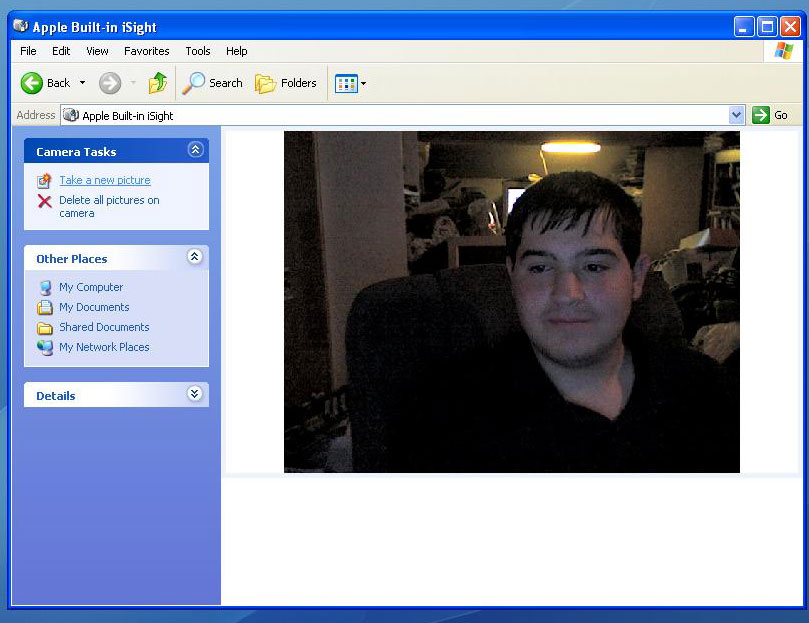The image size is (809, 623).
Task: Select the iSight camera preview image
Action: pos(512,302)
